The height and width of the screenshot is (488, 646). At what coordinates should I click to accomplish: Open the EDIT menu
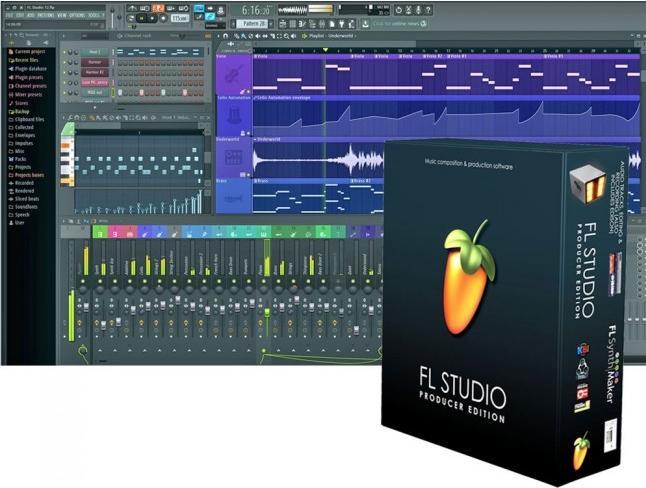click(19, 15)
